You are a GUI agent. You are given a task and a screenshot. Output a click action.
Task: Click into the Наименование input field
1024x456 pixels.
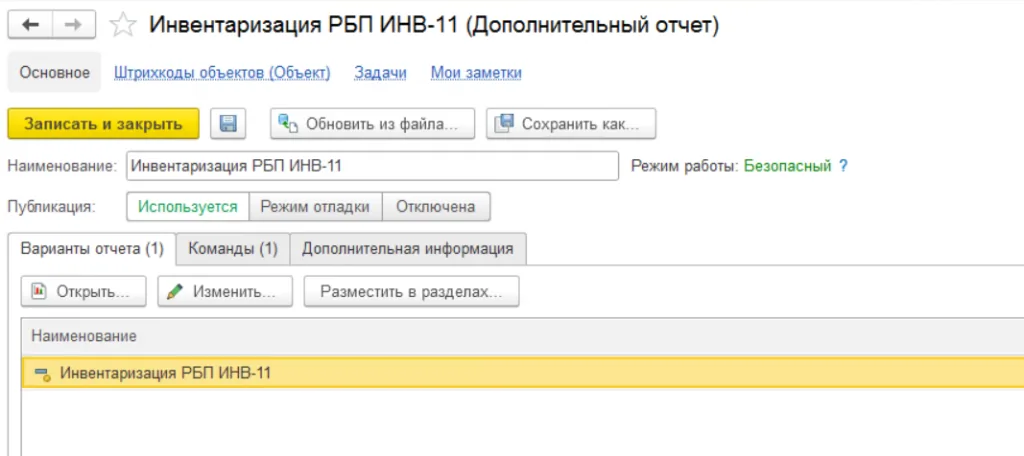(x=372, y=166)
